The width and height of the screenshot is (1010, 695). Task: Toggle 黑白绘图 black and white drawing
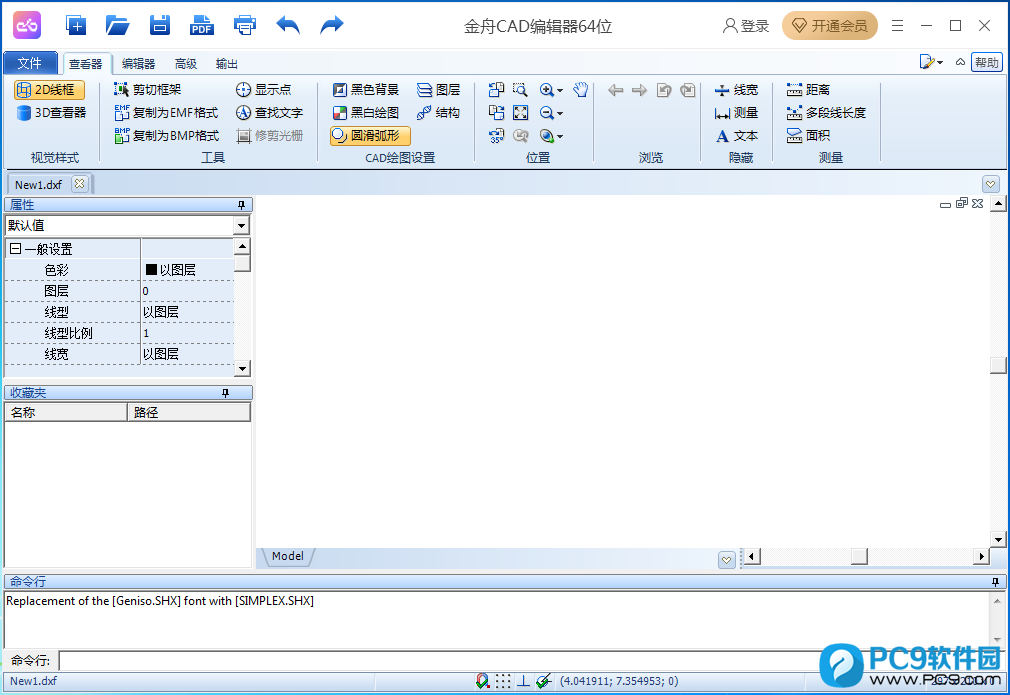(366, 113)
